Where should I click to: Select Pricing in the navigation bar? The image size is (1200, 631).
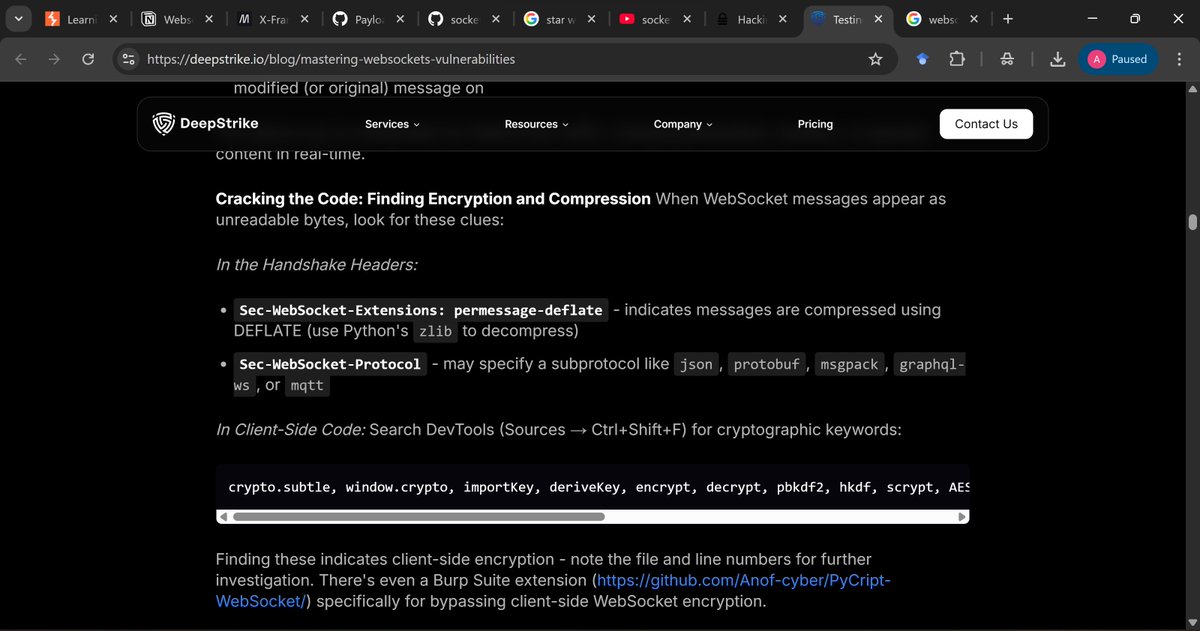click(x=815, y=124)
